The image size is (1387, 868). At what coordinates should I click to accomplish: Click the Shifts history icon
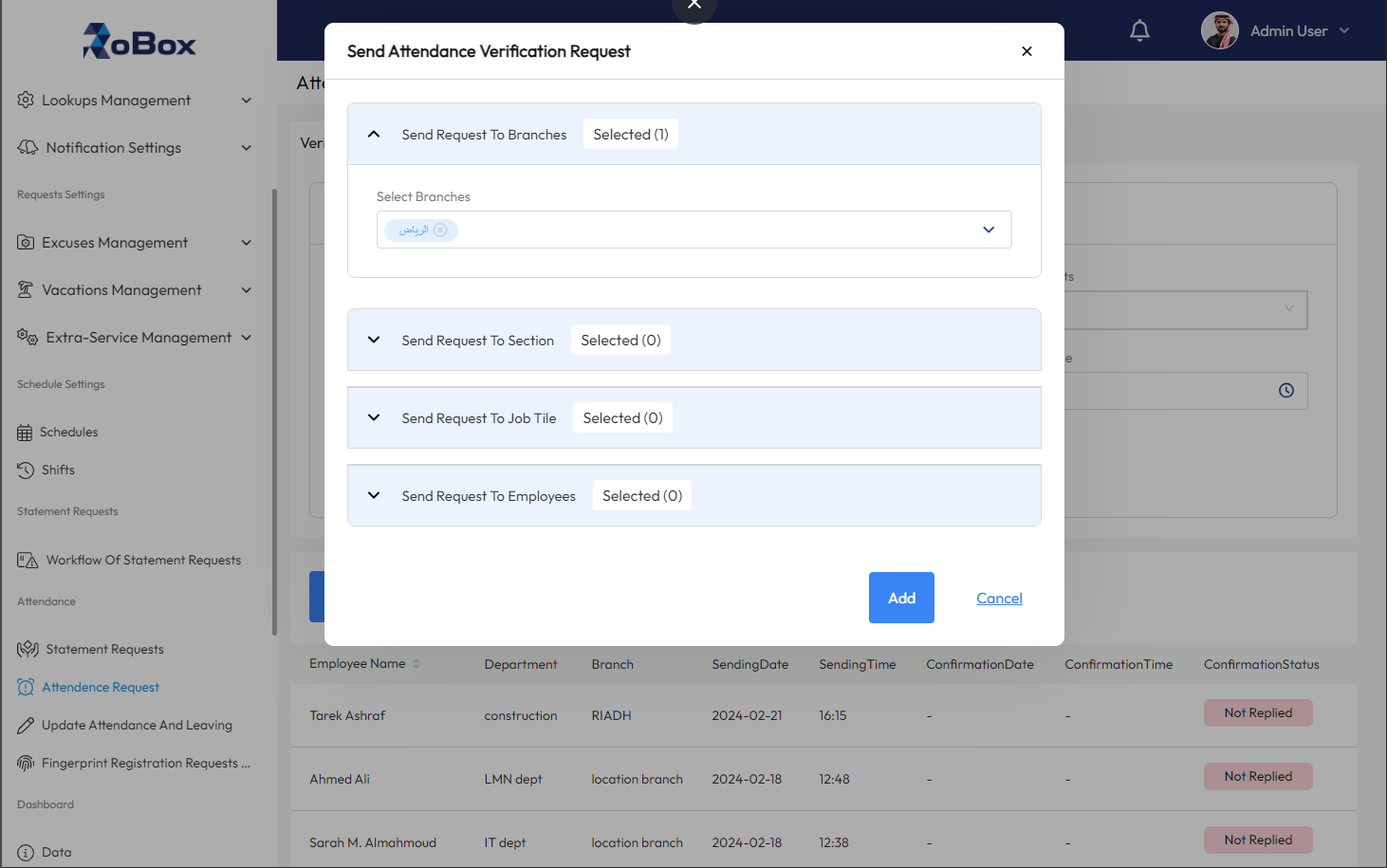tap(26, 470)
